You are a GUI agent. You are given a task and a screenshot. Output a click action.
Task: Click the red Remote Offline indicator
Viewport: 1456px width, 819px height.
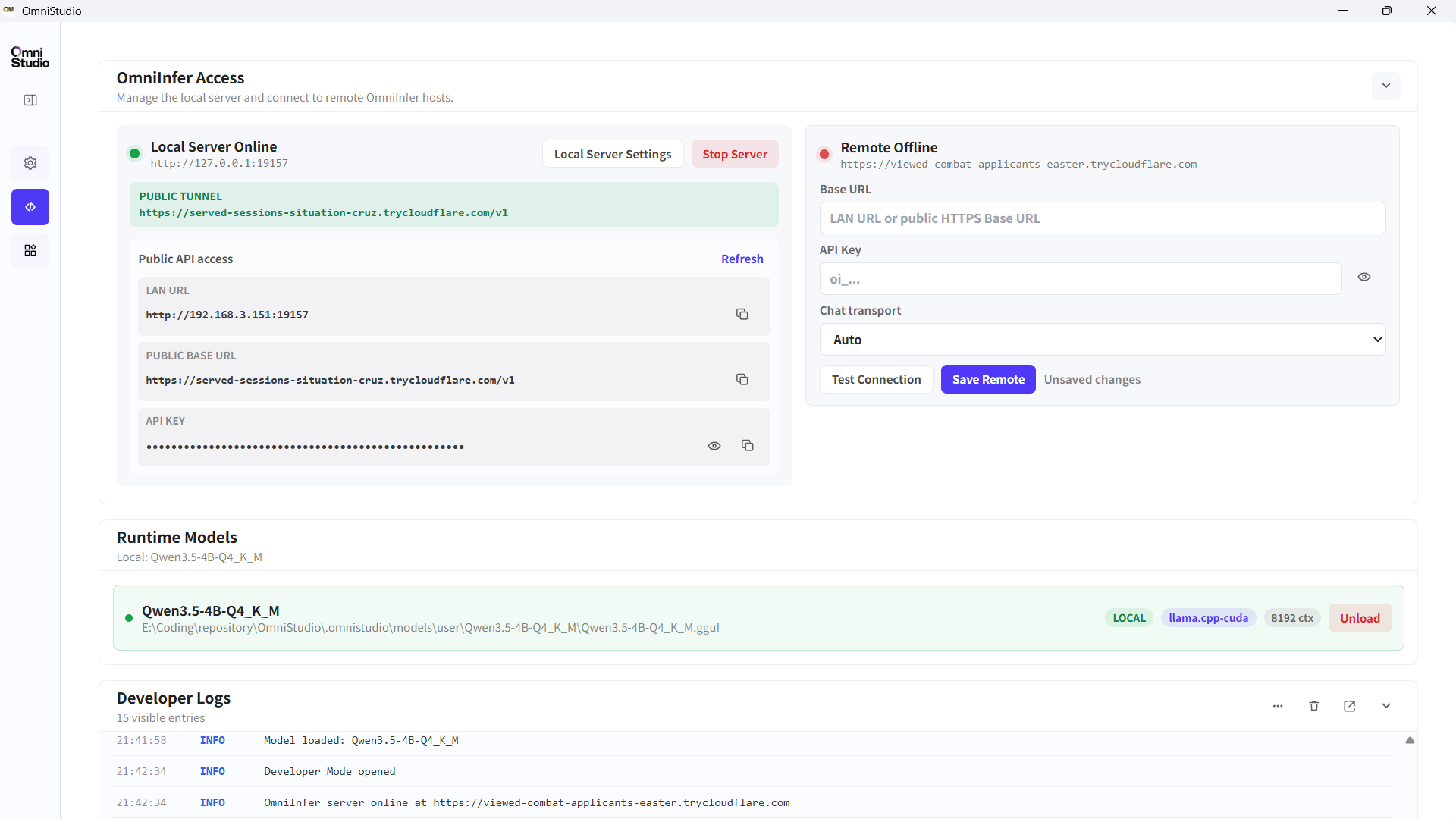(824, 155)
